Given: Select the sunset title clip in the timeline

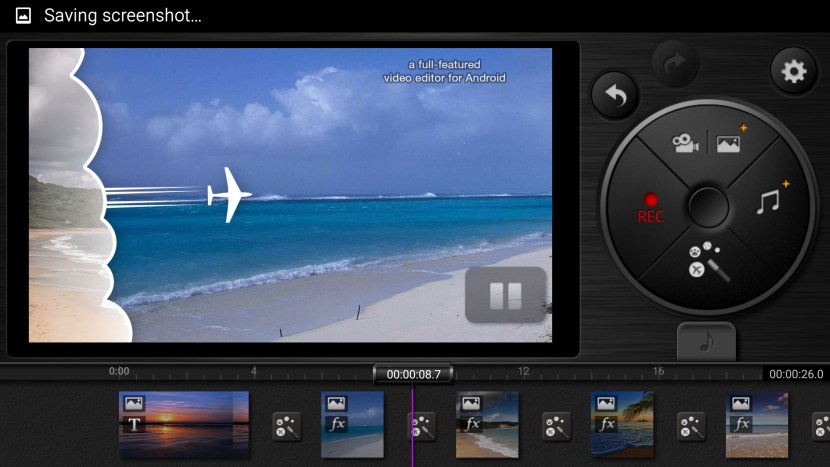Looking at the screenshot, I should coord(184,425).
